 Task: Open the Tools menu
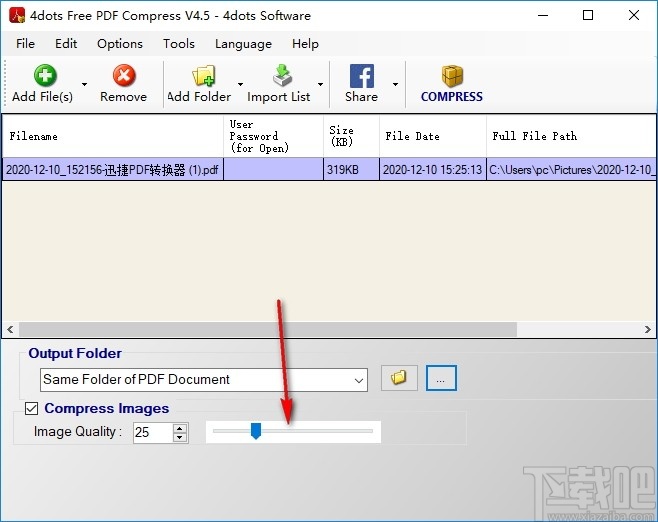coord(179,44)
